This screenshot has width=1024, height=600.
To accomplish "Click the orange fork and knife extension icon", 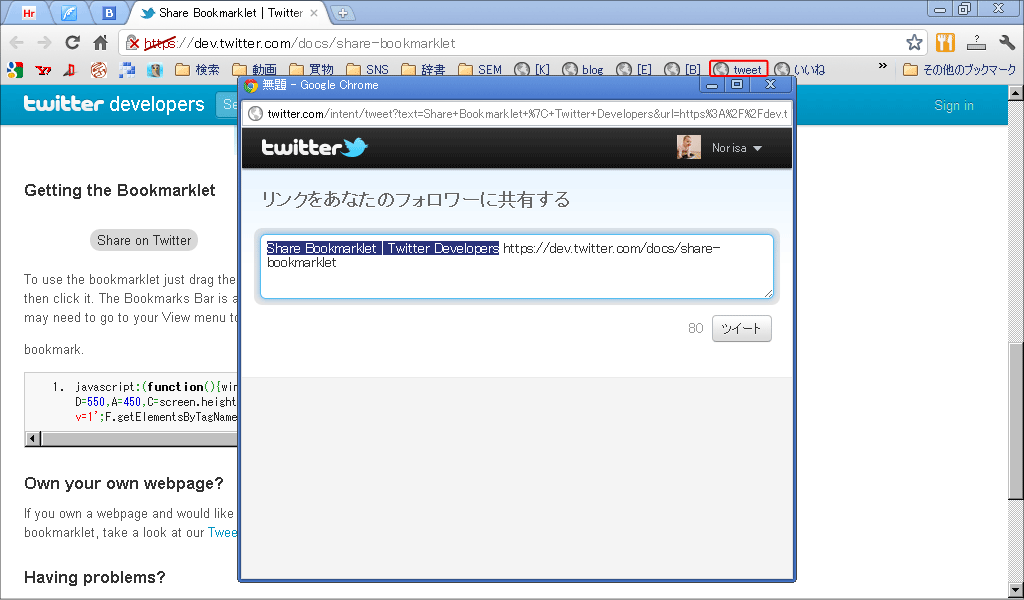I will click(945, 43).
